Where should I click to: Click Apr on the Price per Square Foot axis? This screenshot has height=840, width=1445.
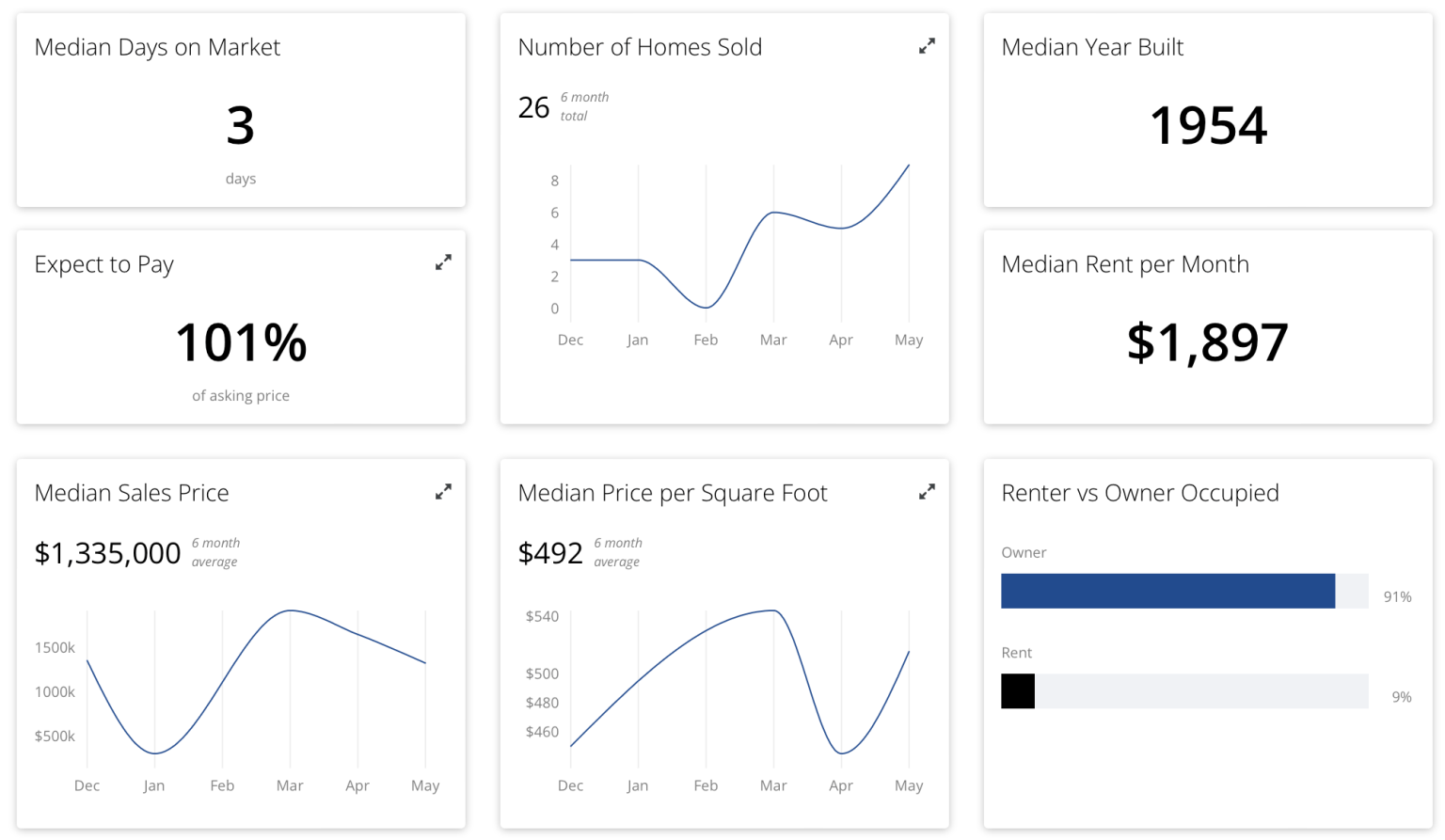pyautogui.click(x=841, y=785)
